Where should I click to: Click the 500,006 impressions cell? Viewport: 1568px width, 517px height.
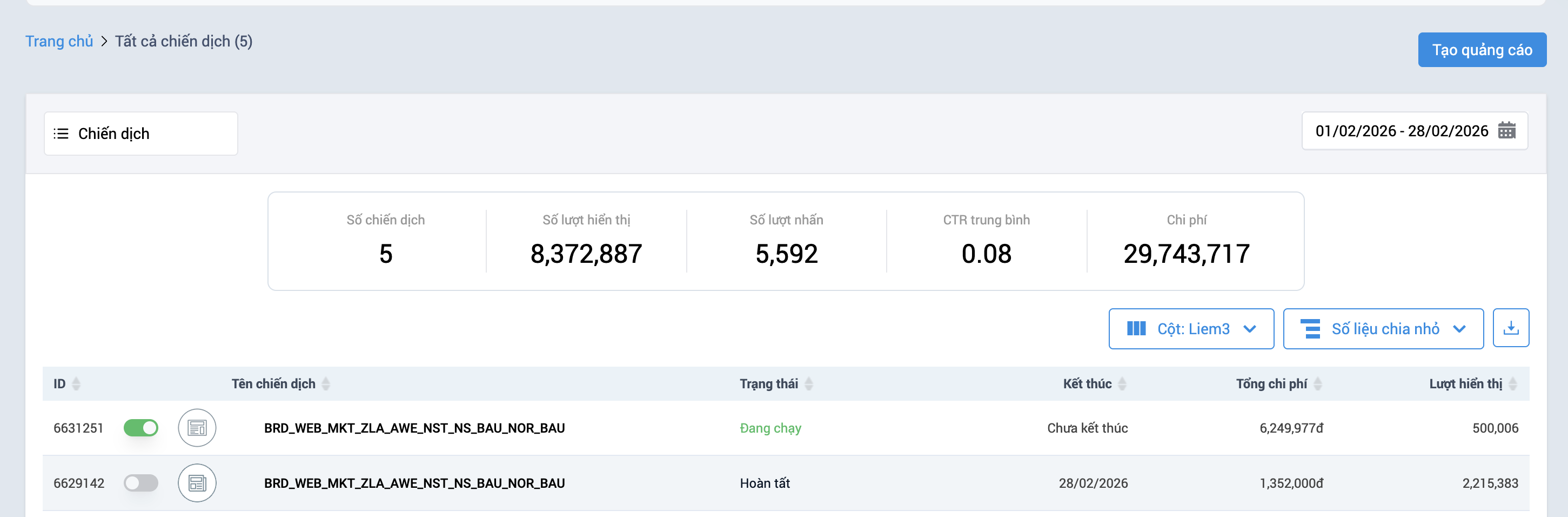point(1495,428)
